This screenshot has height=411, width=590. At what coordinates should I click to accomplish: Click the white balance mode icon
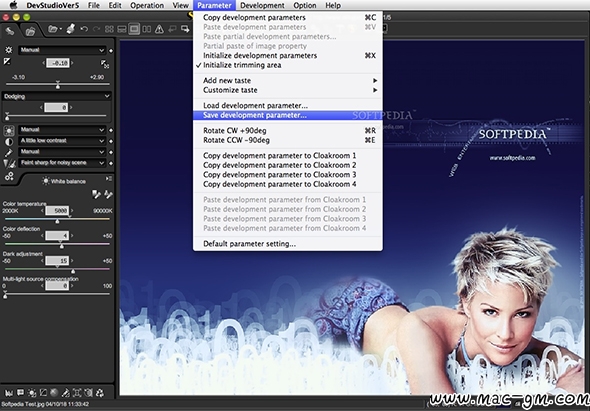(9, 130)
